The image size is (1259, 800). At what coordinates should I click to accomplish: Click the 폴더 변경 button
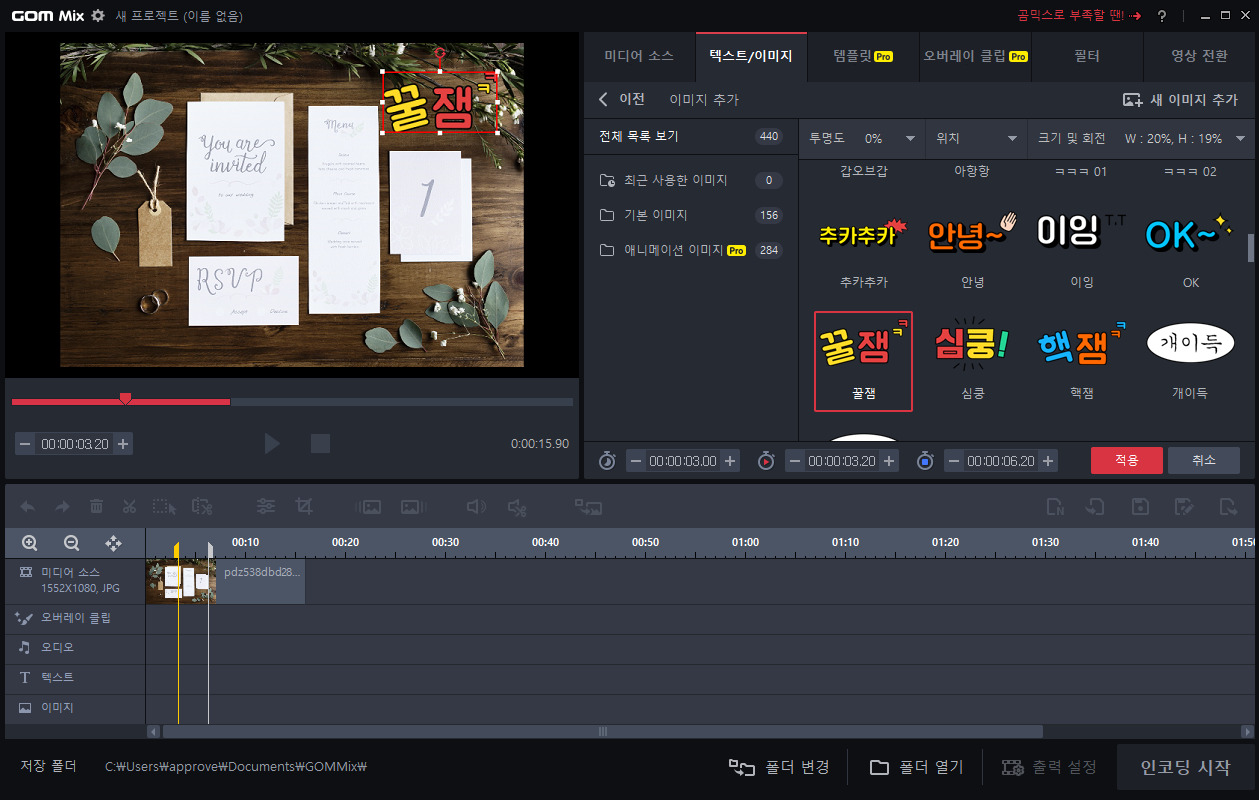click(779, 768)
